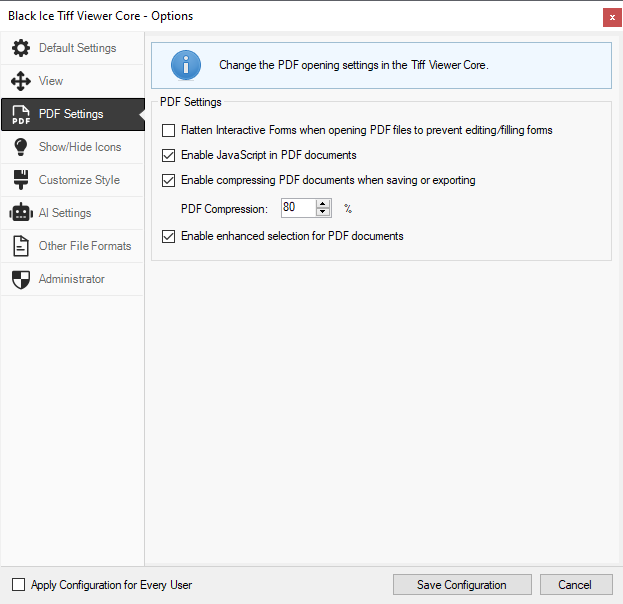The height and width of the screenshot is (604, 623).
Task: Switch to the View tab
Action: tap(73, 81)
